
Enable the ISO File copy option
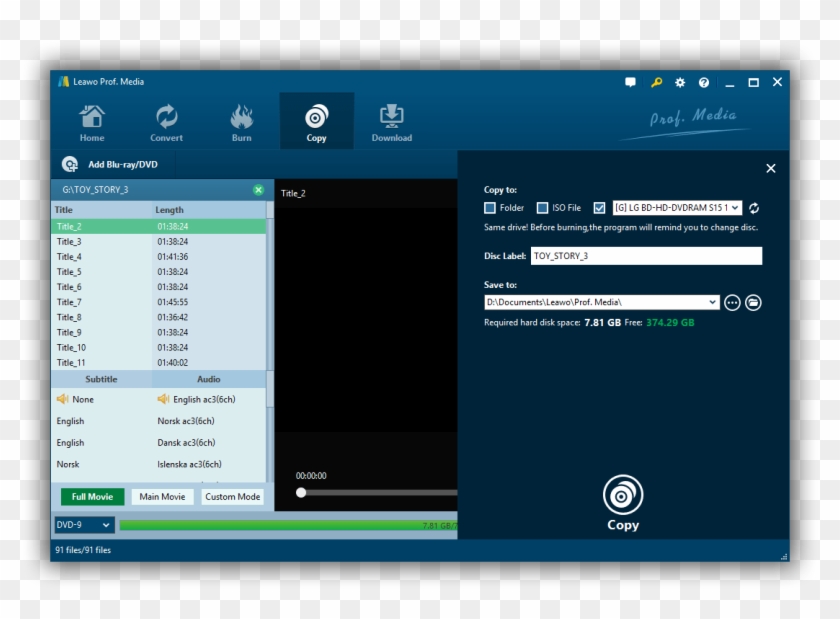click(542, 208)
